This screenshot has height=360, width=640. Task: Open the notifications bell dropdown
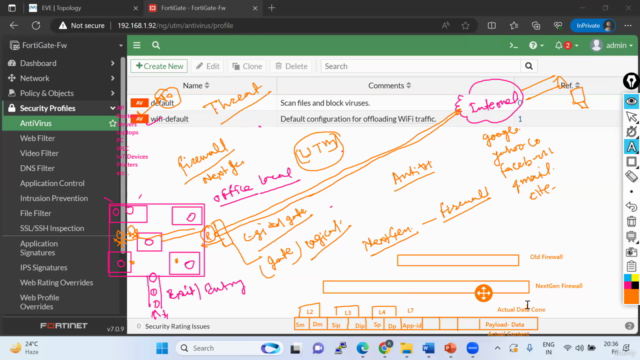[x=566, y=45]
